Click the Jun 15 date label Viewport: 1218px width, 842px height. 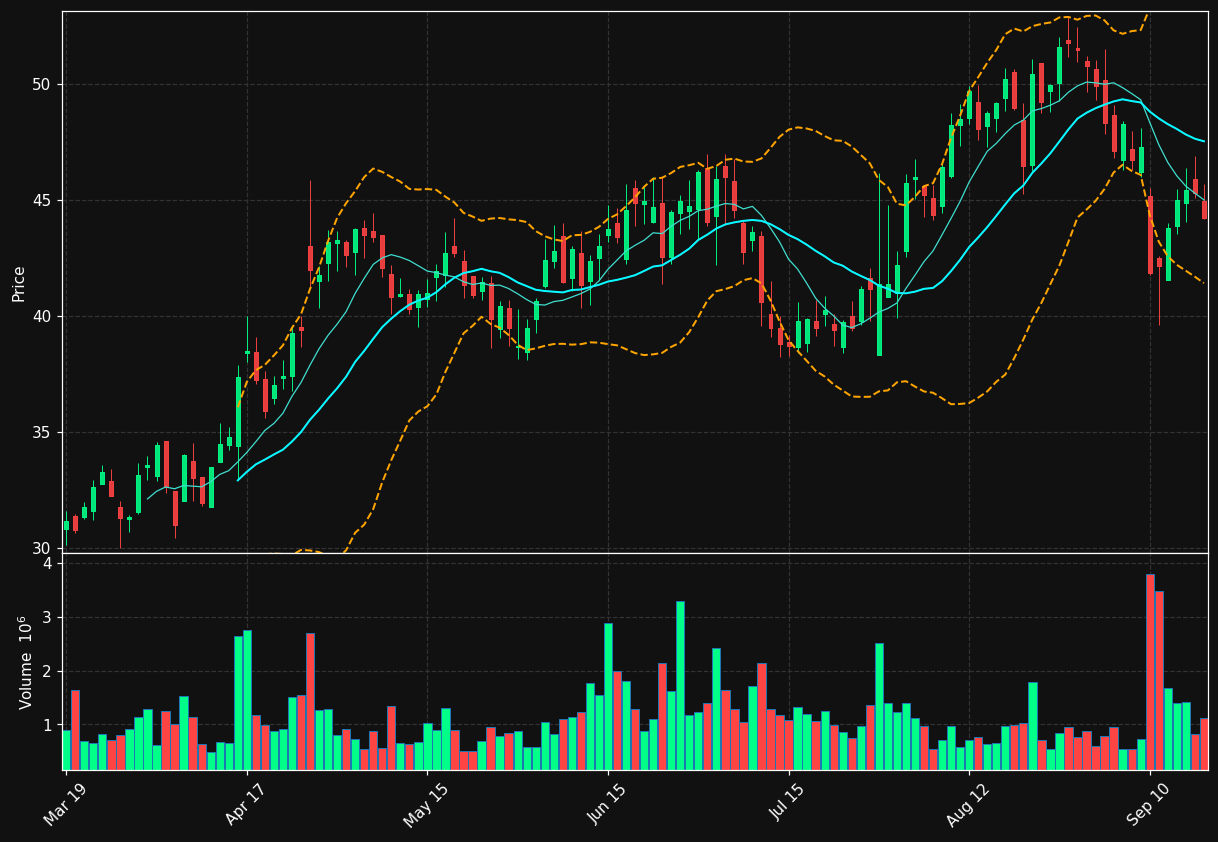click(606, 803)
